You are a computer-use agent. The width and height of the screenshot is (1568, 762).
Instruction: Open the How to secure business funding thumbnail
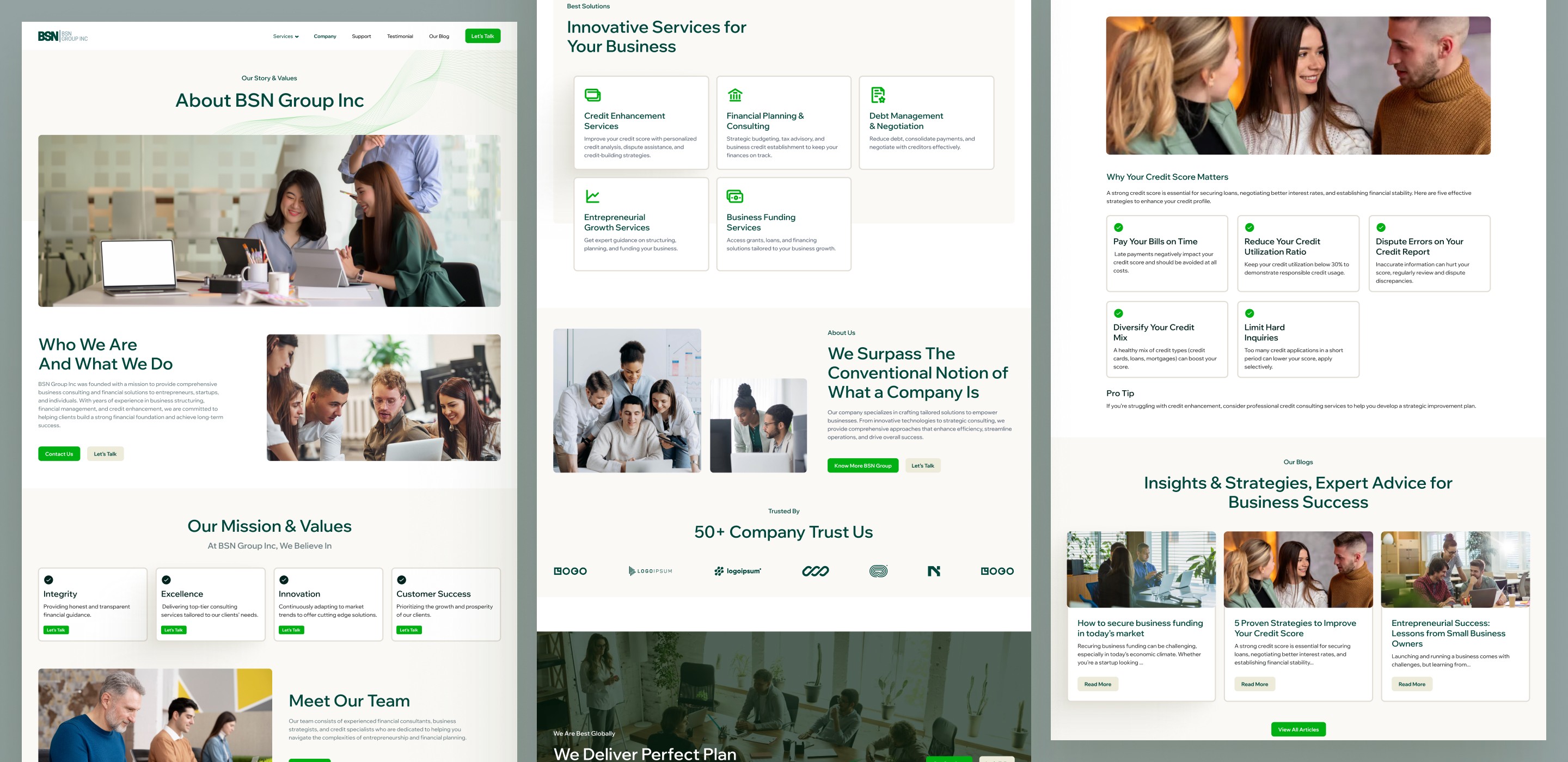pyautogui.click(x=1141, y=569)
